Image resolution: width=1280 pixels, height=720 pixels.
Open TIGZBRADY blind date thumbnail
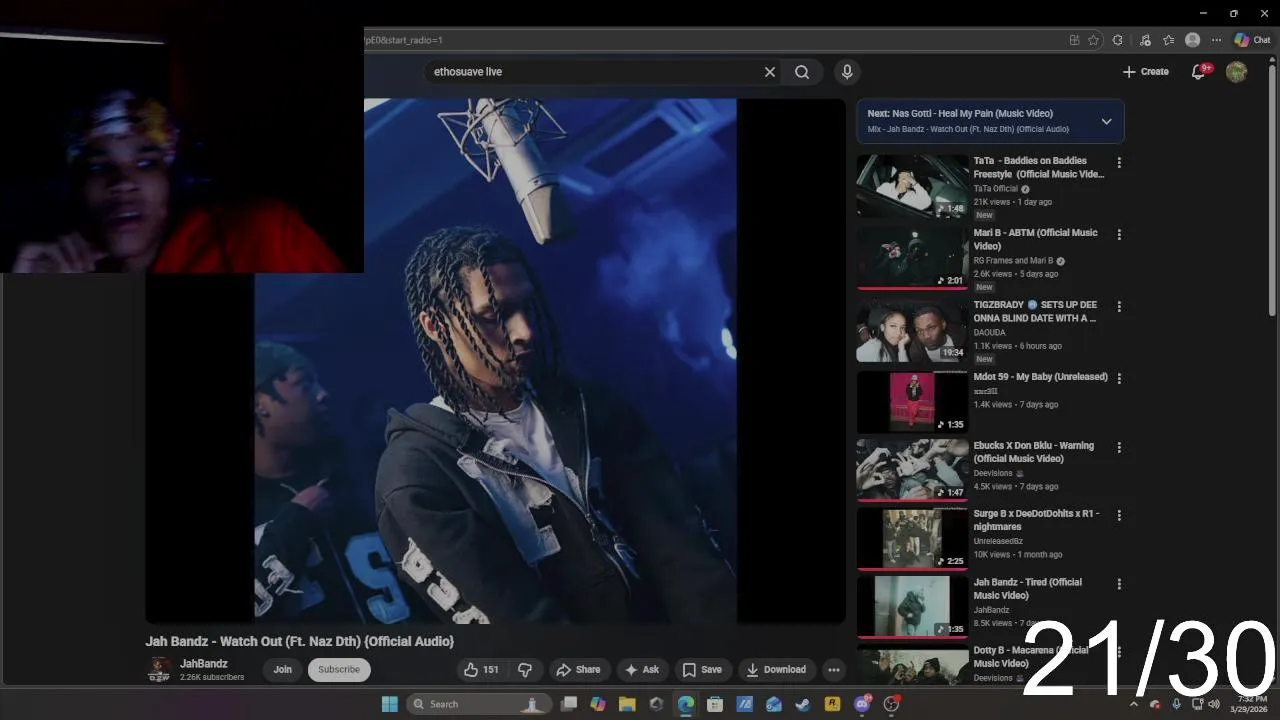[912, 330]
